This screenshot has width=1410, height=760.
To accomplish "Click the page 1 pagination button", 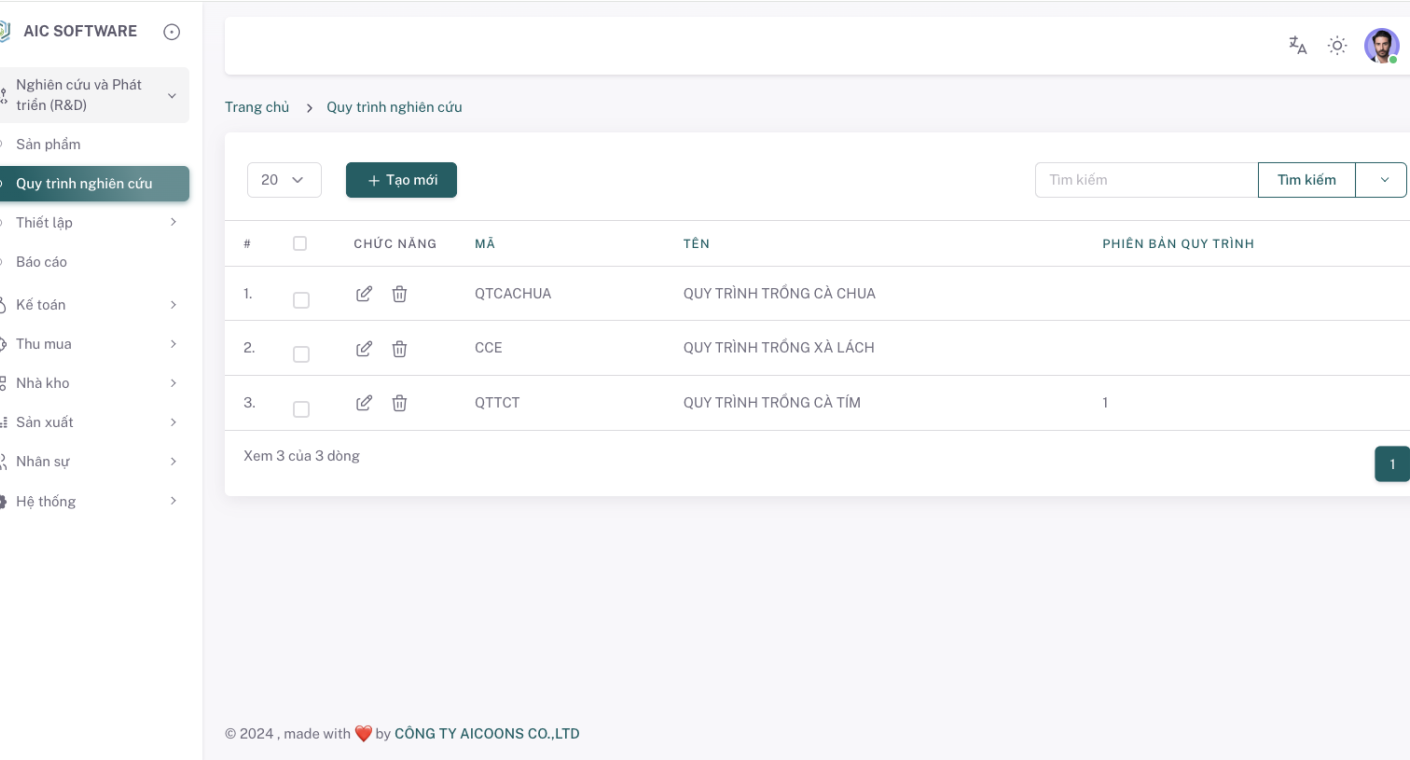I will pyautogui.click(x=1392, y=464).
